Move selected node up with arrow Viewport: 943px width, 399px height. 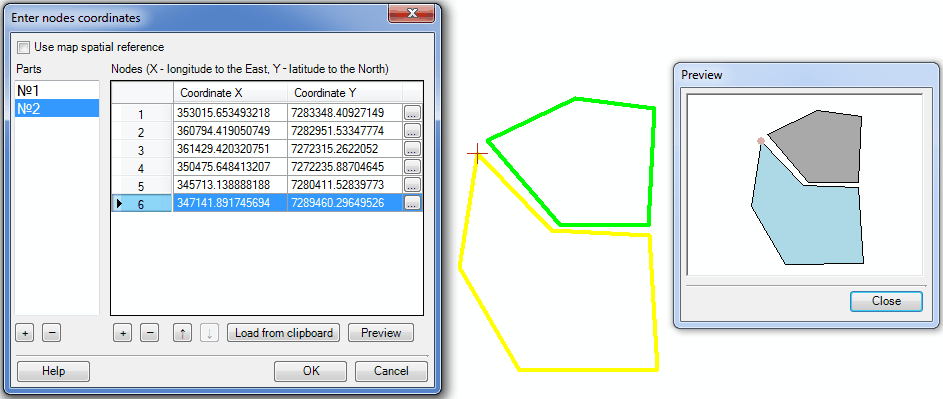pyautogui.click(x=182, y=333)
